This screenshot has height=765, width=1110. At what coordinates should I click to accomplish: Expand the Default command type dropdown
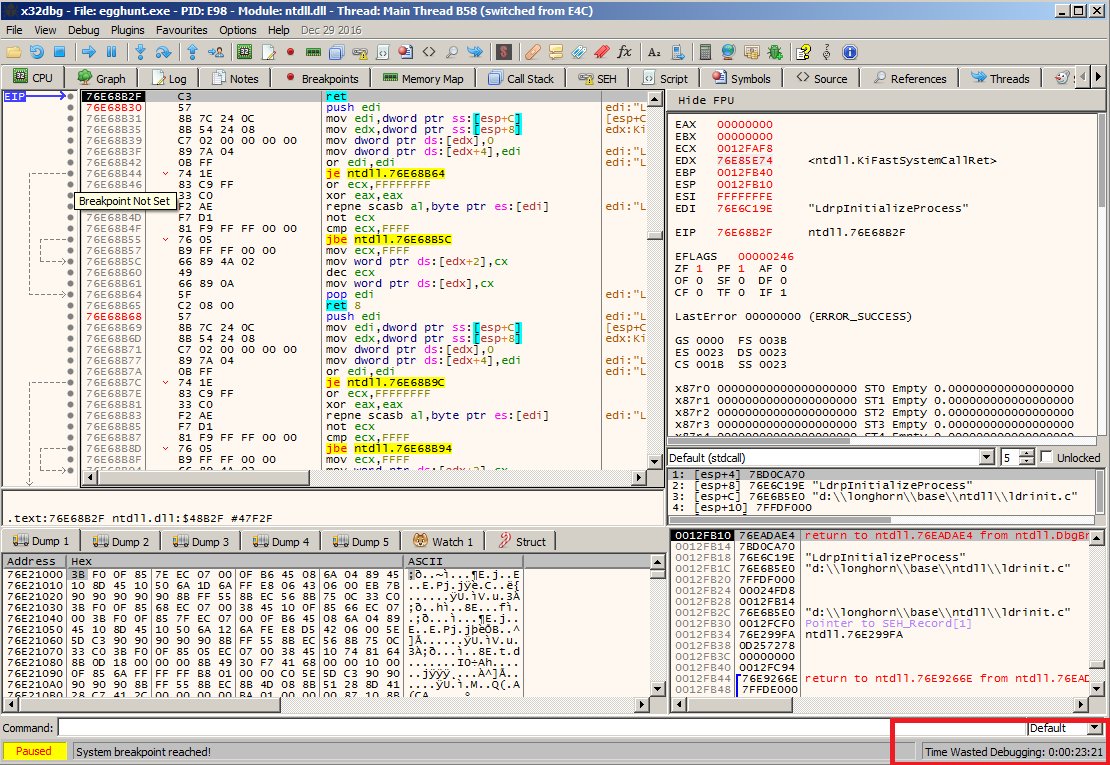click(1094, 728)
